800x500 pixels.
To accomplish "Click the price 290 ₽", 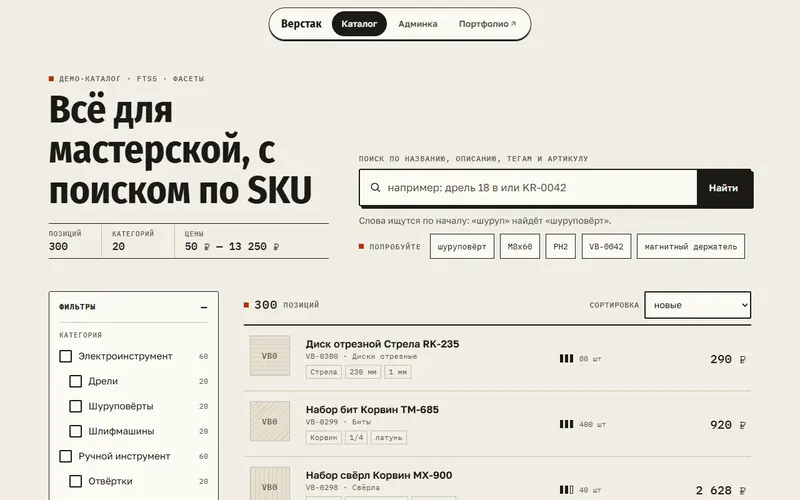I will (x=728, y=359).
